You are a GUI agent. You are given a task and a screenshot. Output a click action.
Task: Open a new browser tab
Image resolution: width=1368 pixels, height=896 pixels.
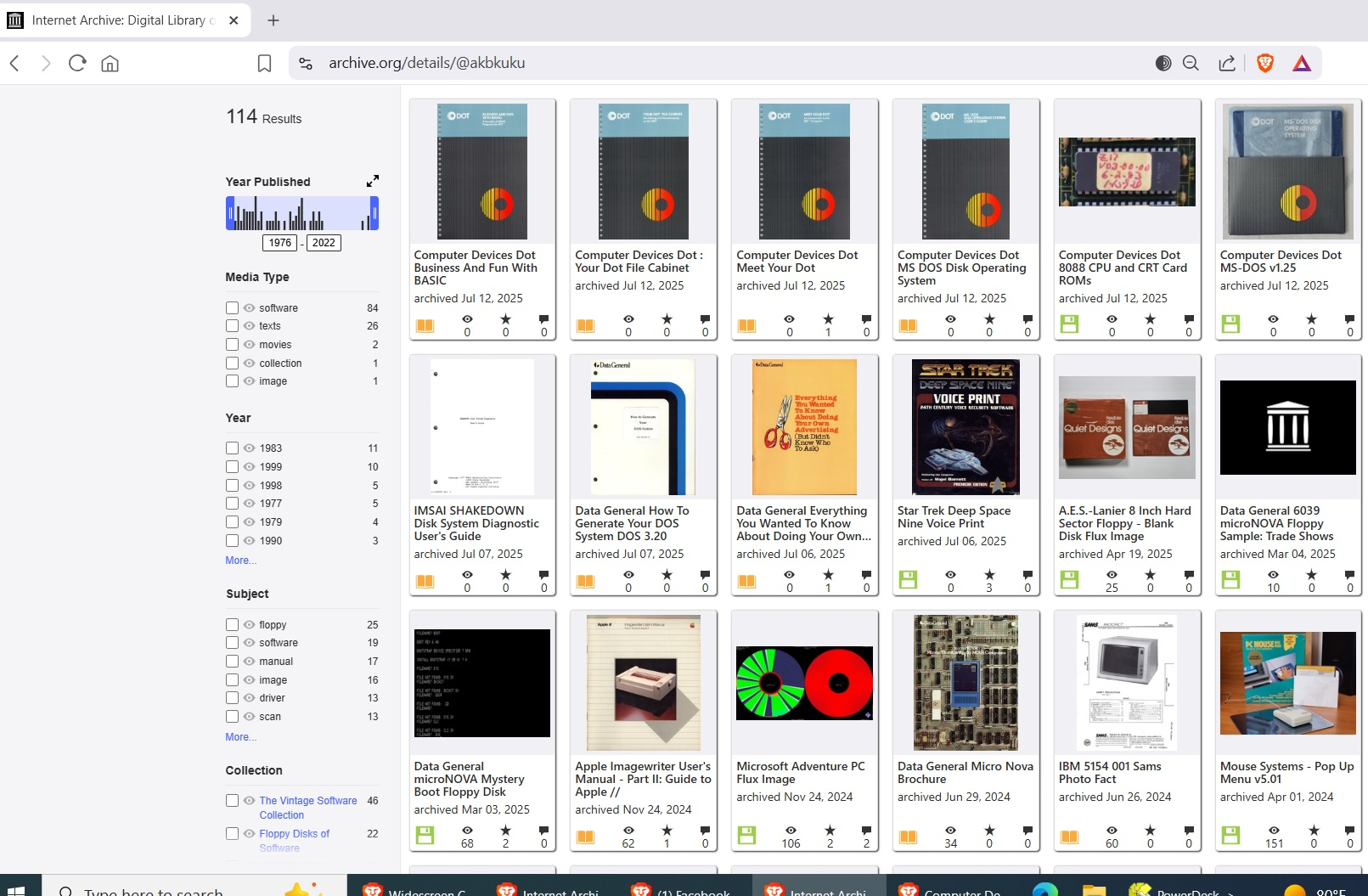click(273, 20)
